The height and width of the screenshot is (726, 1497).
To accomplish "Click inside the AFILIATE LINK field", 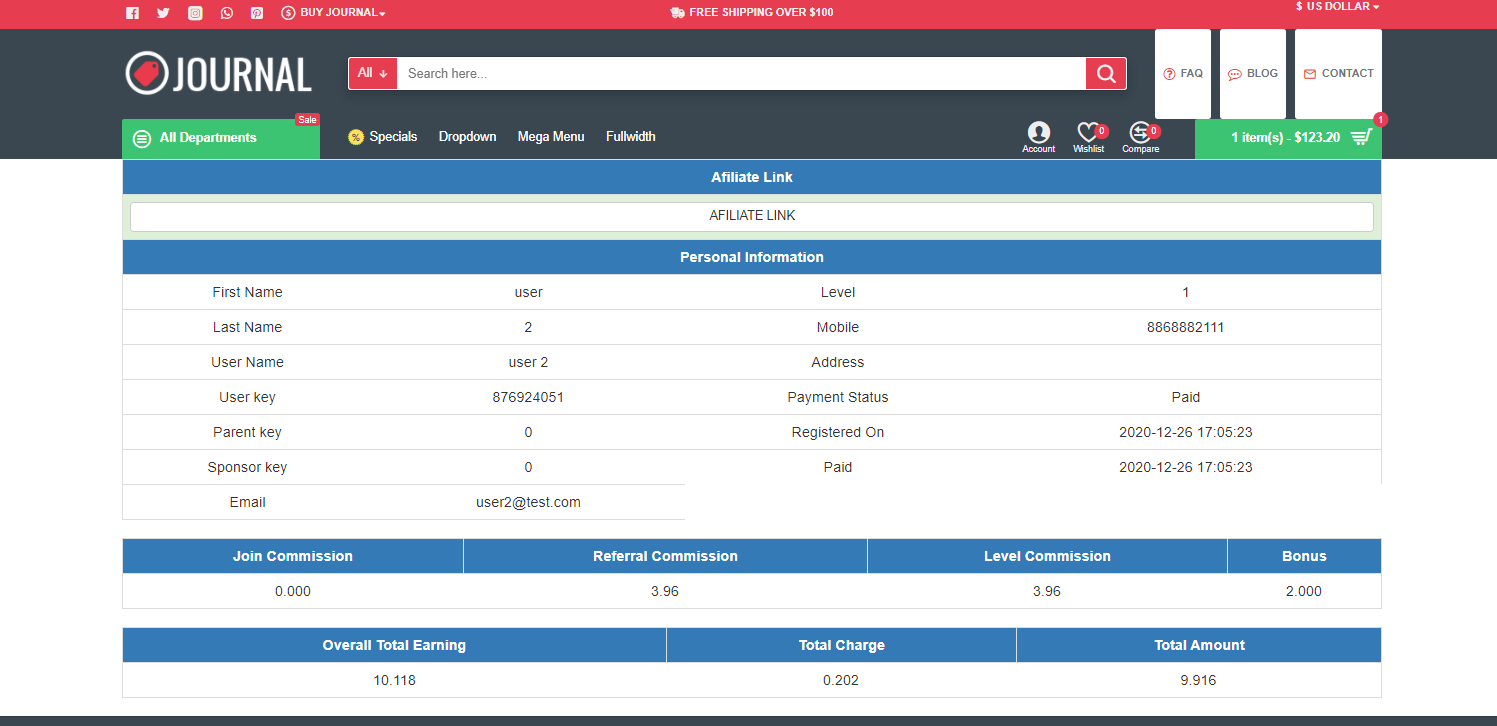I will point(752,216).
